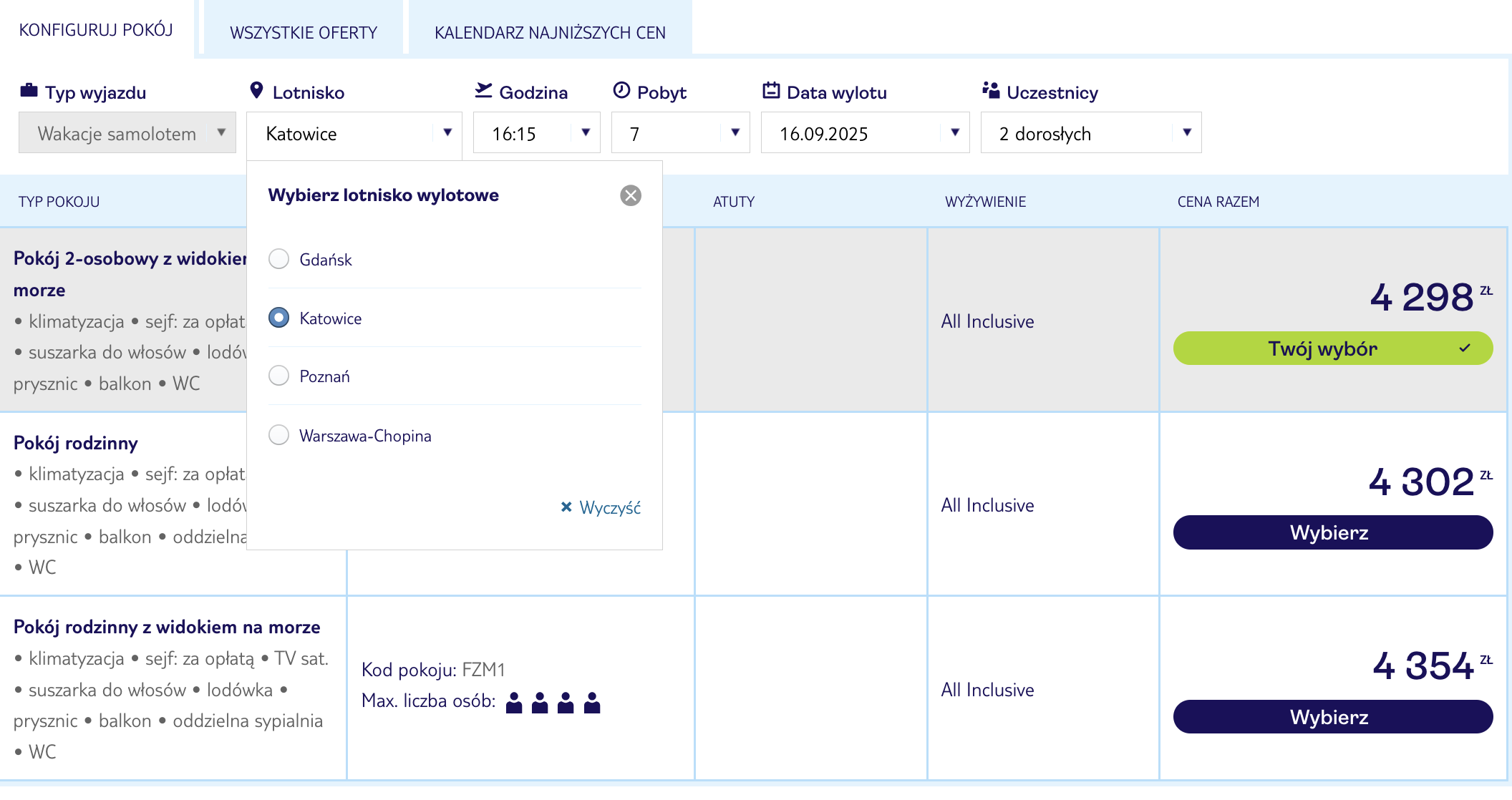Click the price 4 302 zł
This screenshot has height=800, width=1512.
click(x=1430, y=481)
